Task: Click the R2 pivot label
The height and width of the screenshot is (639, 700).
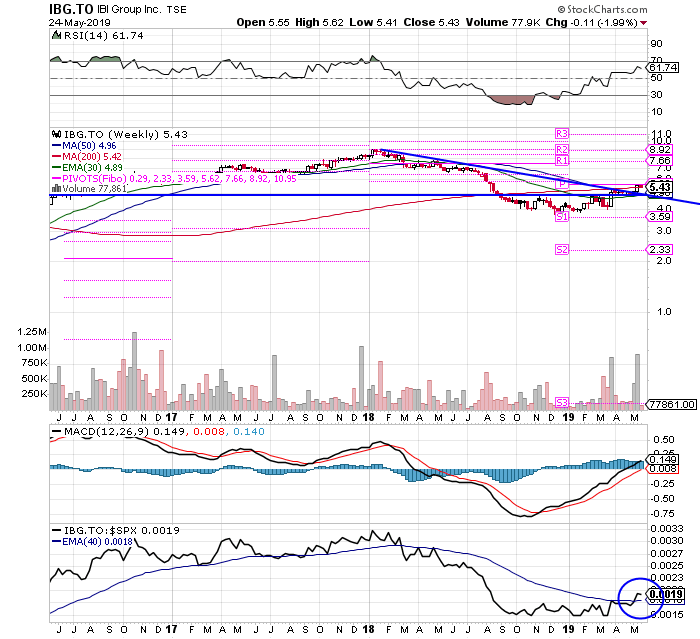Action: [562, 150]
